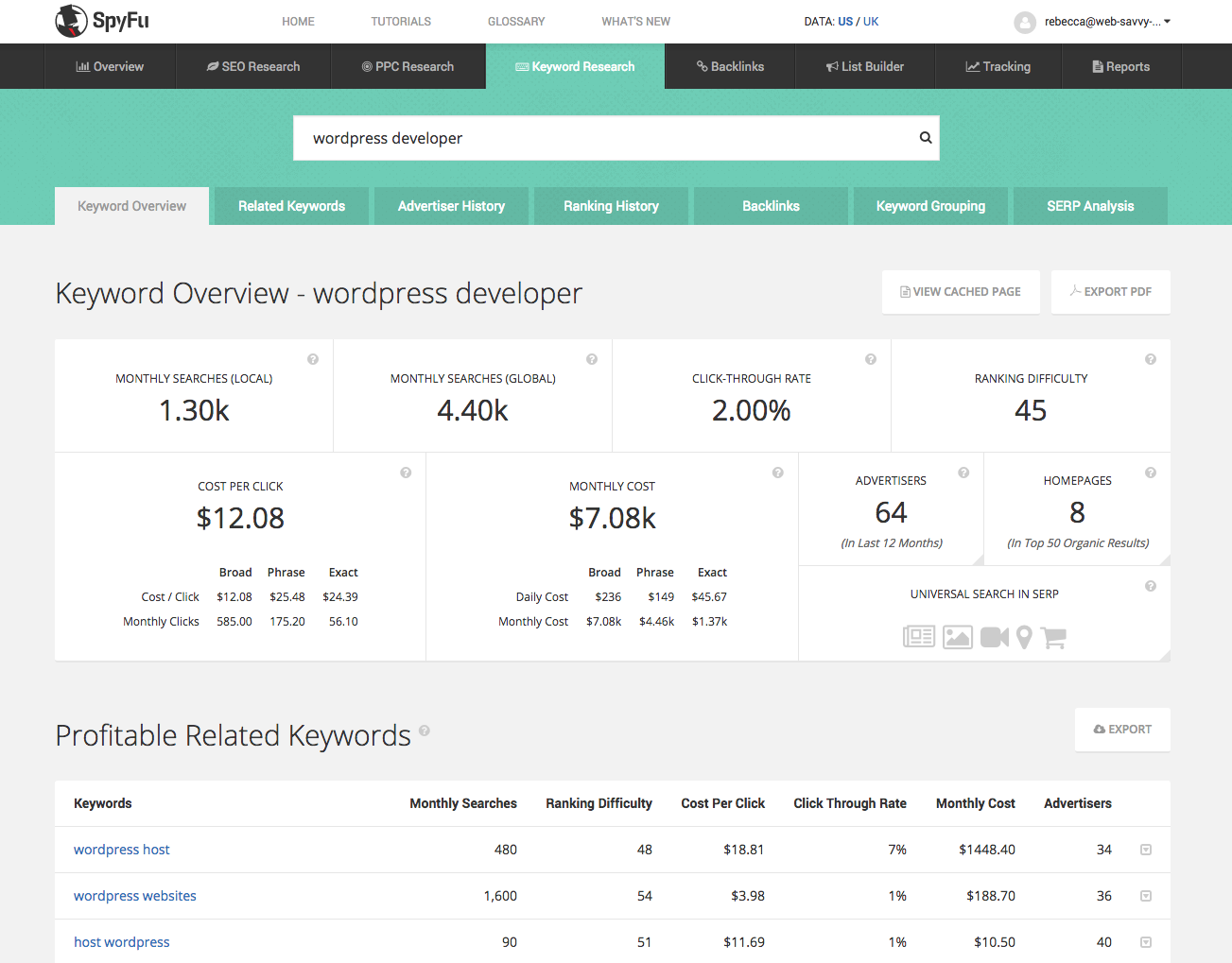Open help icon for Cost Per Click
Viewport: 1232px width, 963px height.
[406, 473]
